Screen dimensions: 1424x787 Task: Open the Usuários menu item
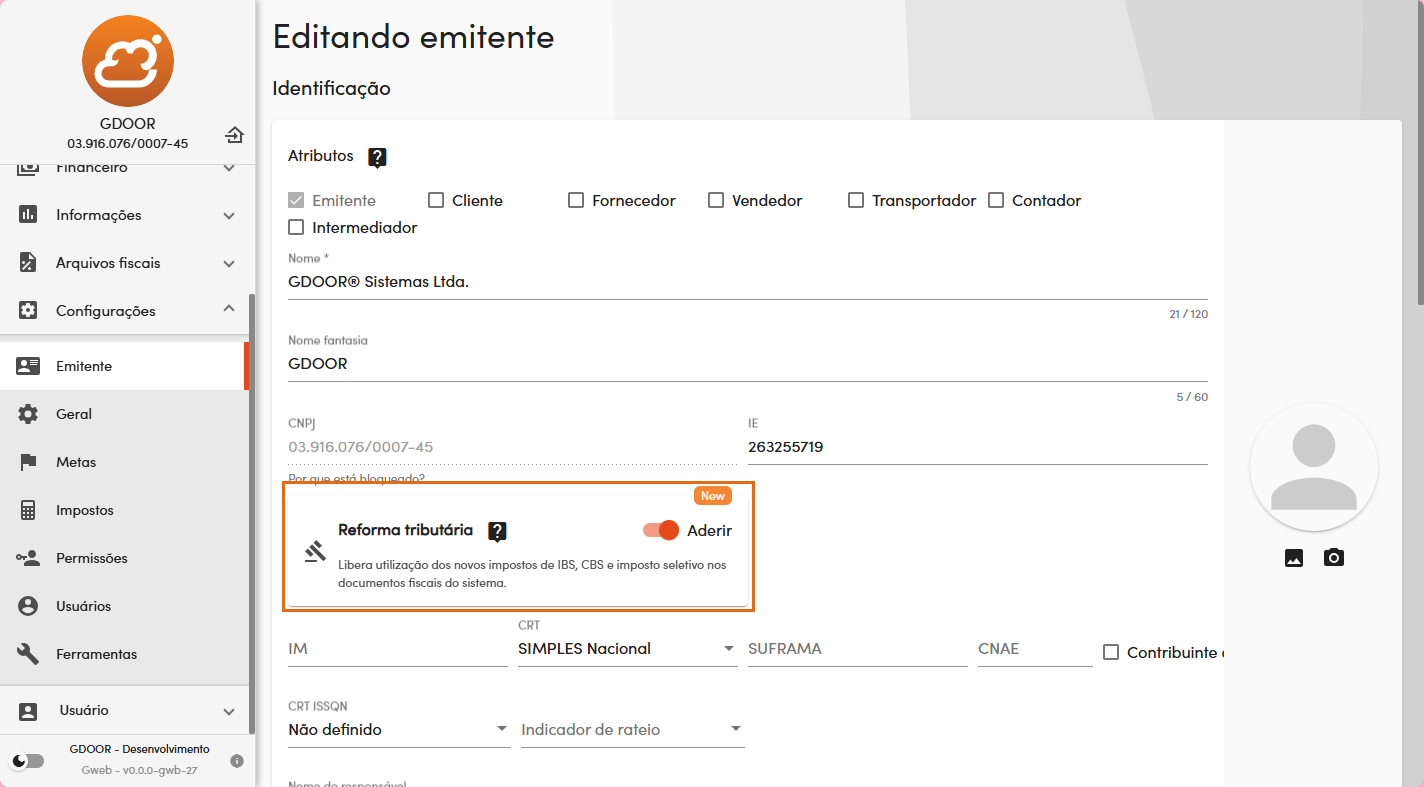click(124, 606)
